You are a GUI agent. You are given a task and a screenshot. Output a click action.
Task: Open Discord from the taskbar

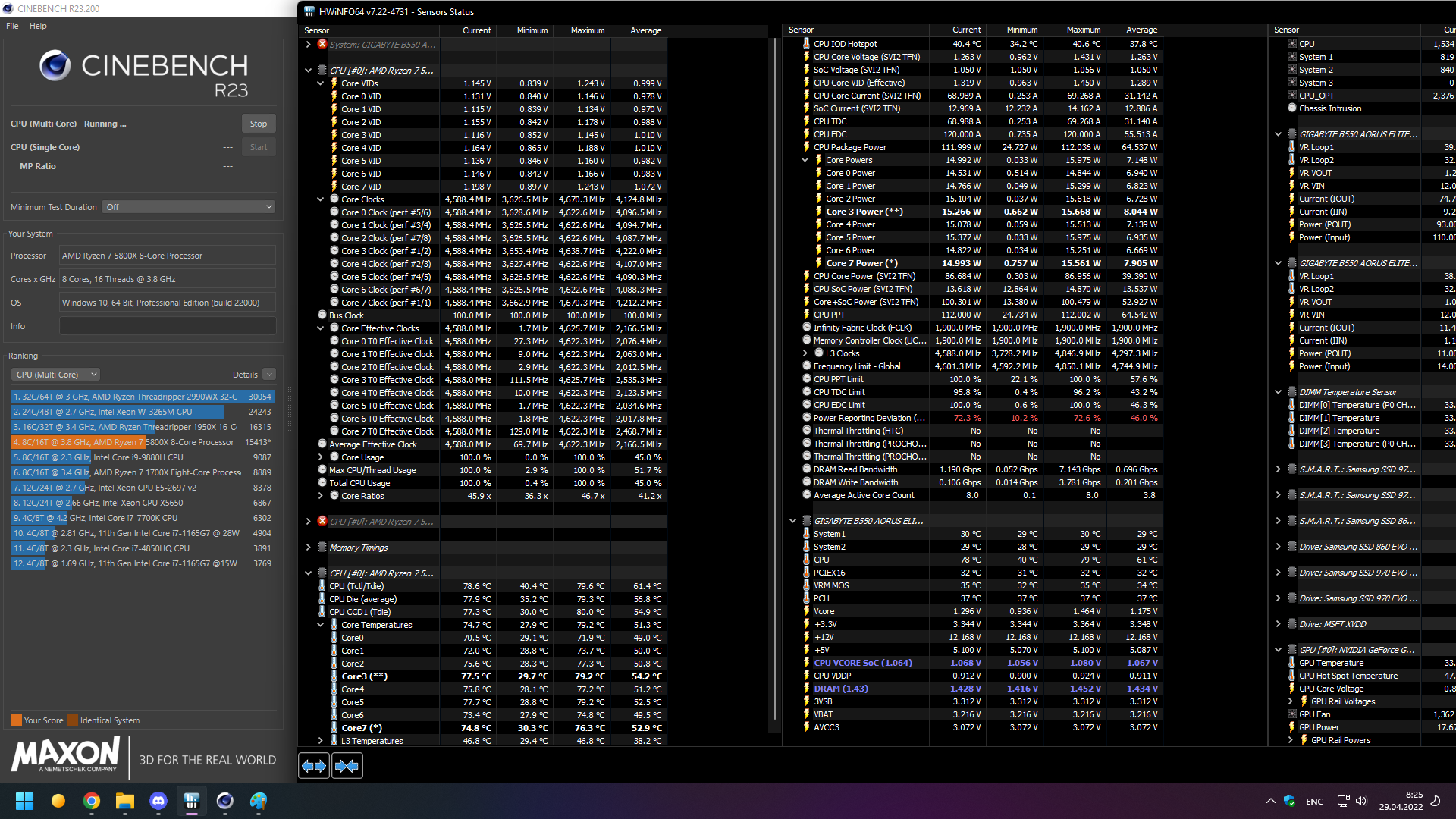(158, 801)
